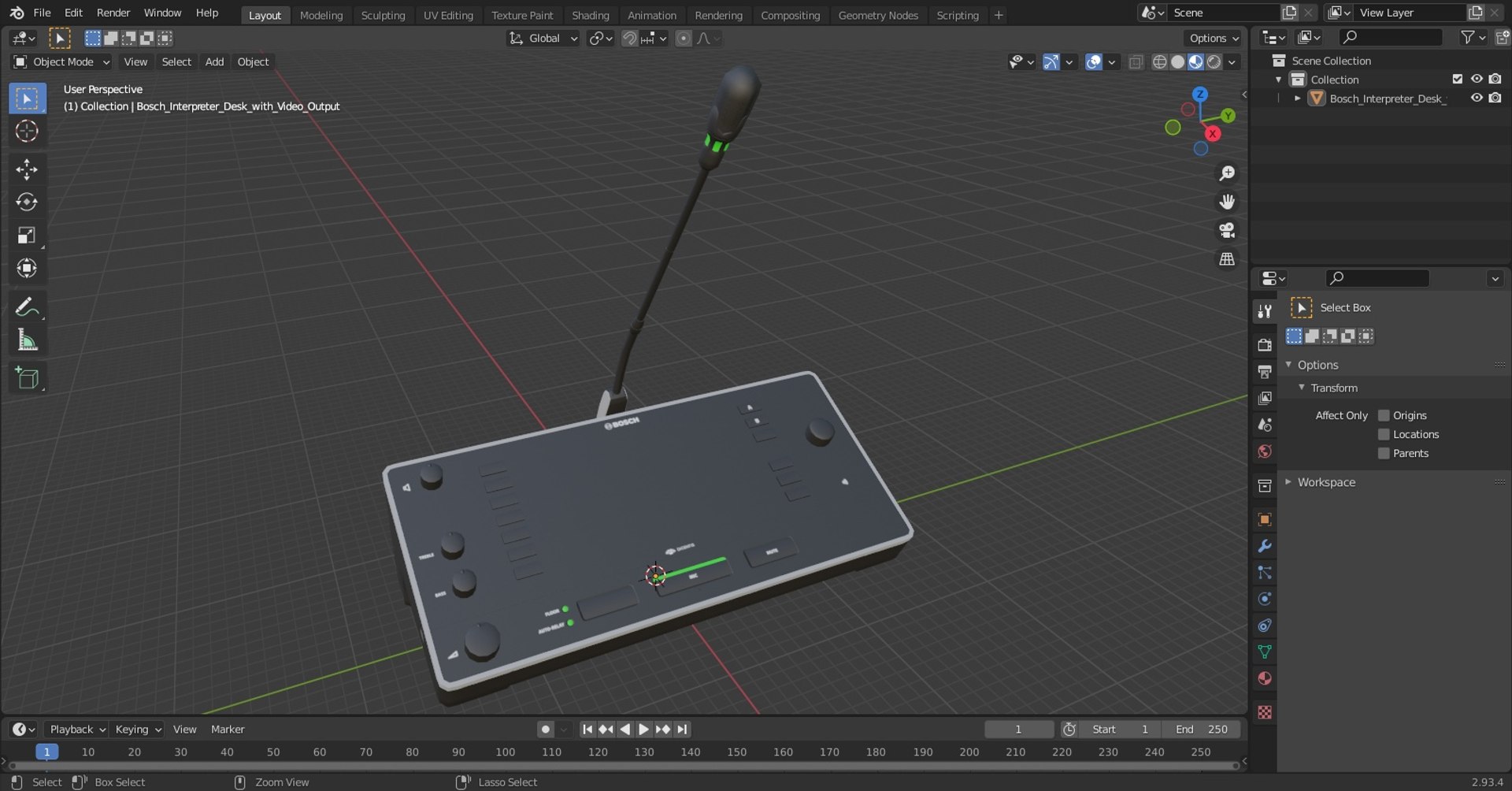Enable Affect Only Origins checkbox
Viewport: 1512px width, 791px height.
(x=1384, y=415)
